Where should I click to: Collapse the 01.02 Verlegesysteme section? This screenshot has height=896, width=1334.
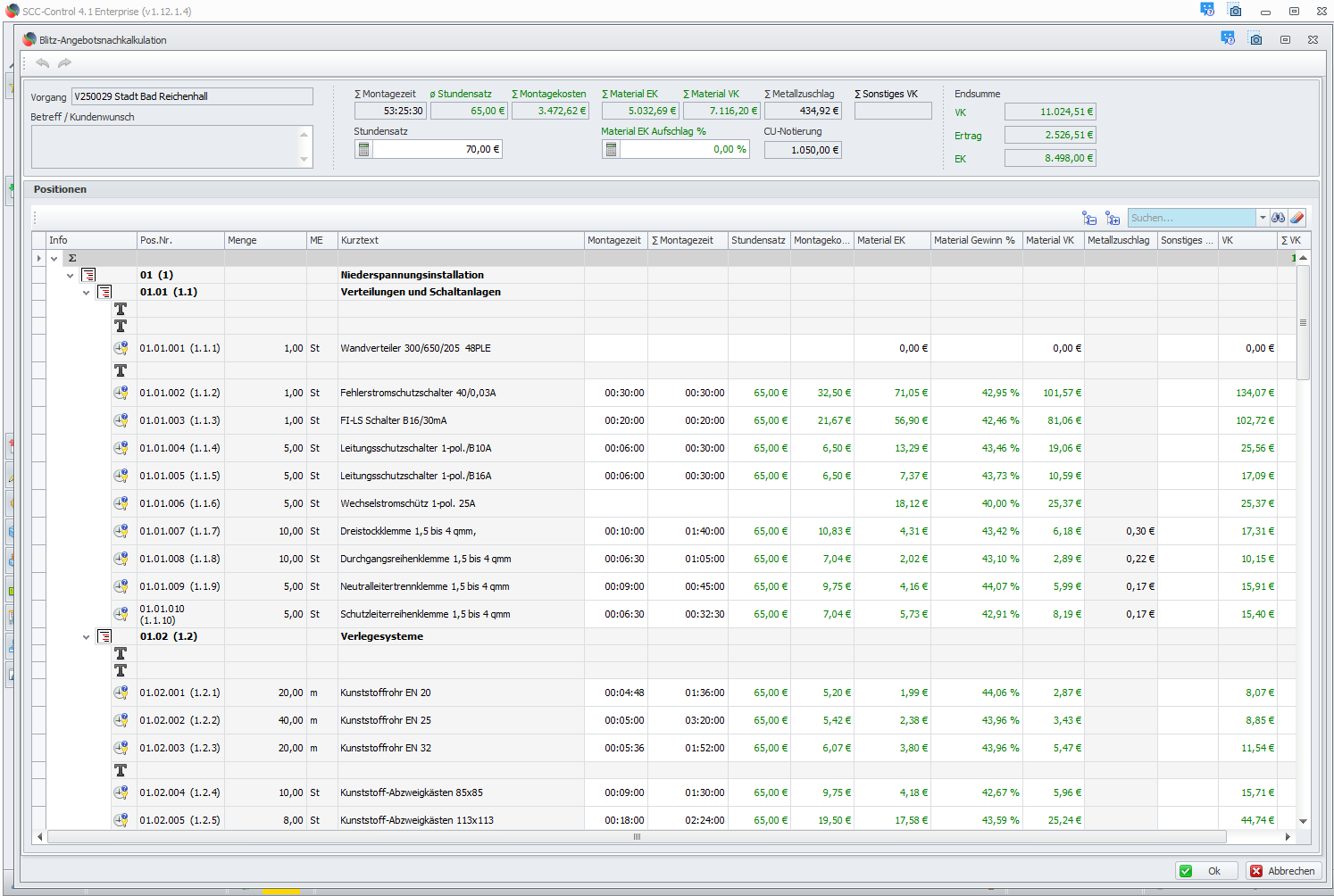(87, 637)
